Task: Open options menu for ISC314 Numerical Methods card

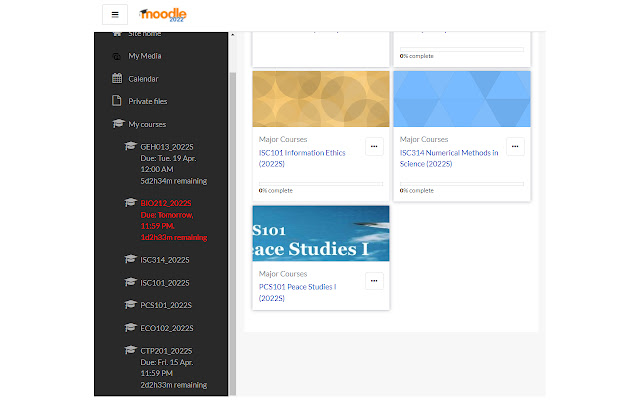Action: [x=515, y=147]
